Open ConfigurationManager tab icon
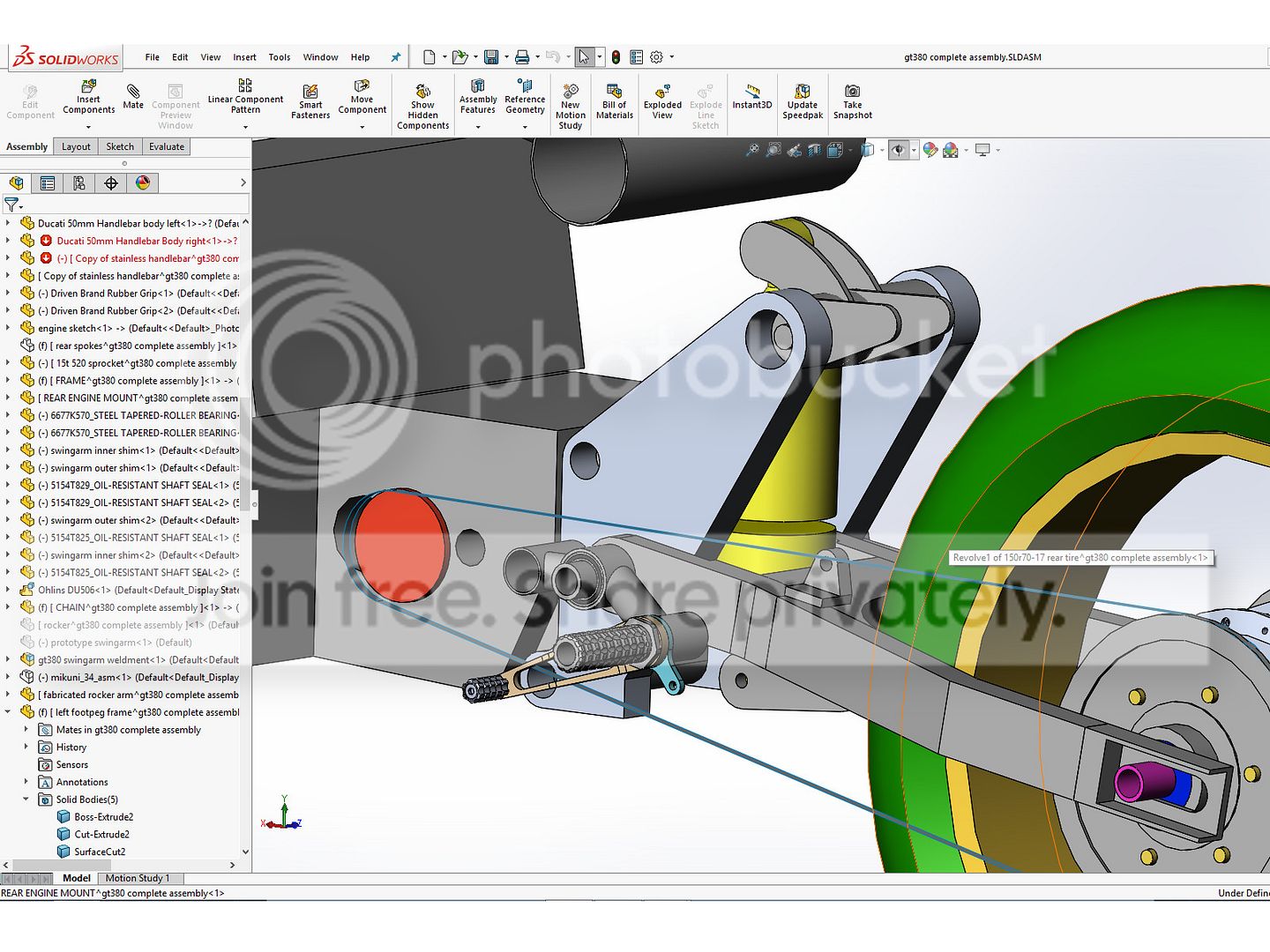1270x952 pixels. click(79, 182)
